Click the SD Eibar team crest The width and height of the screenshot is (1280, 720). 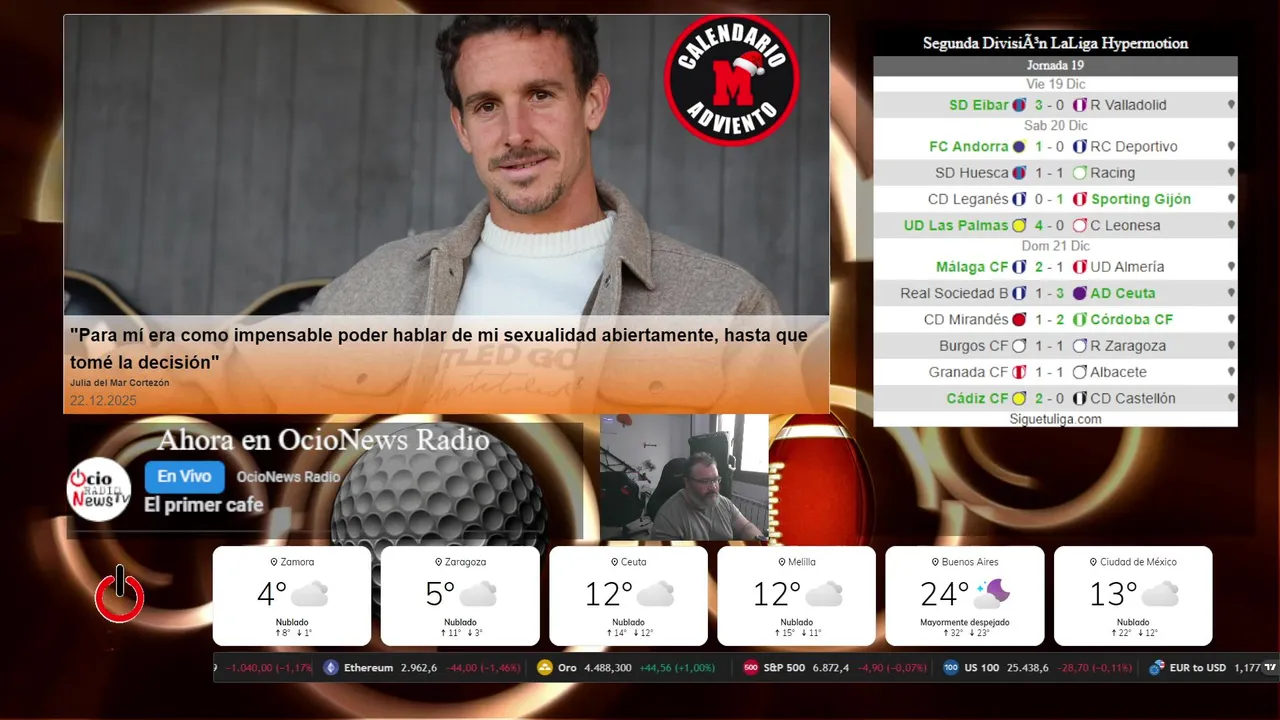pyautogui.click(x=1019, y=105)
